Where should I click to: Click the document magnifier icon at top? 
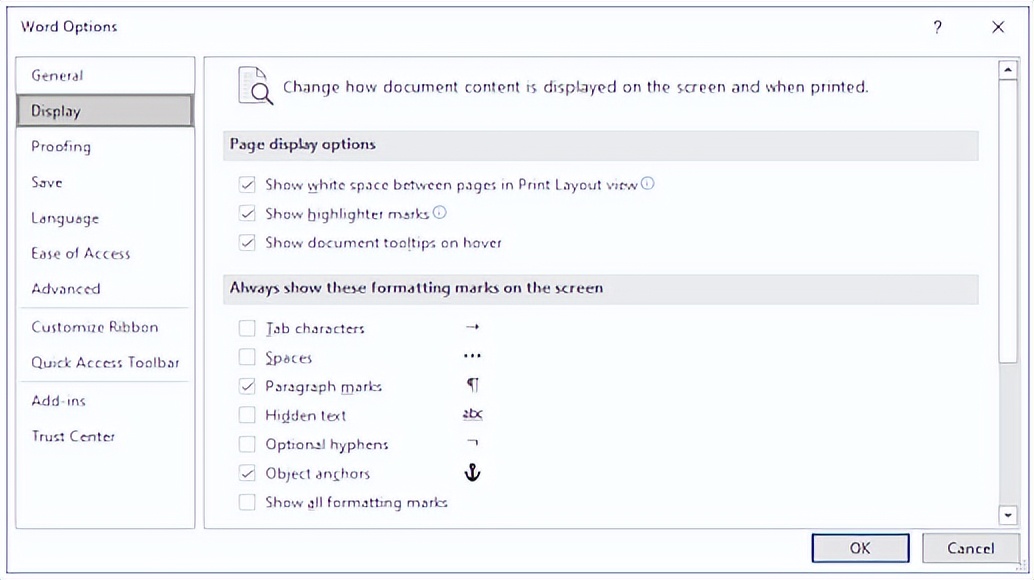[x=255, y=86]
